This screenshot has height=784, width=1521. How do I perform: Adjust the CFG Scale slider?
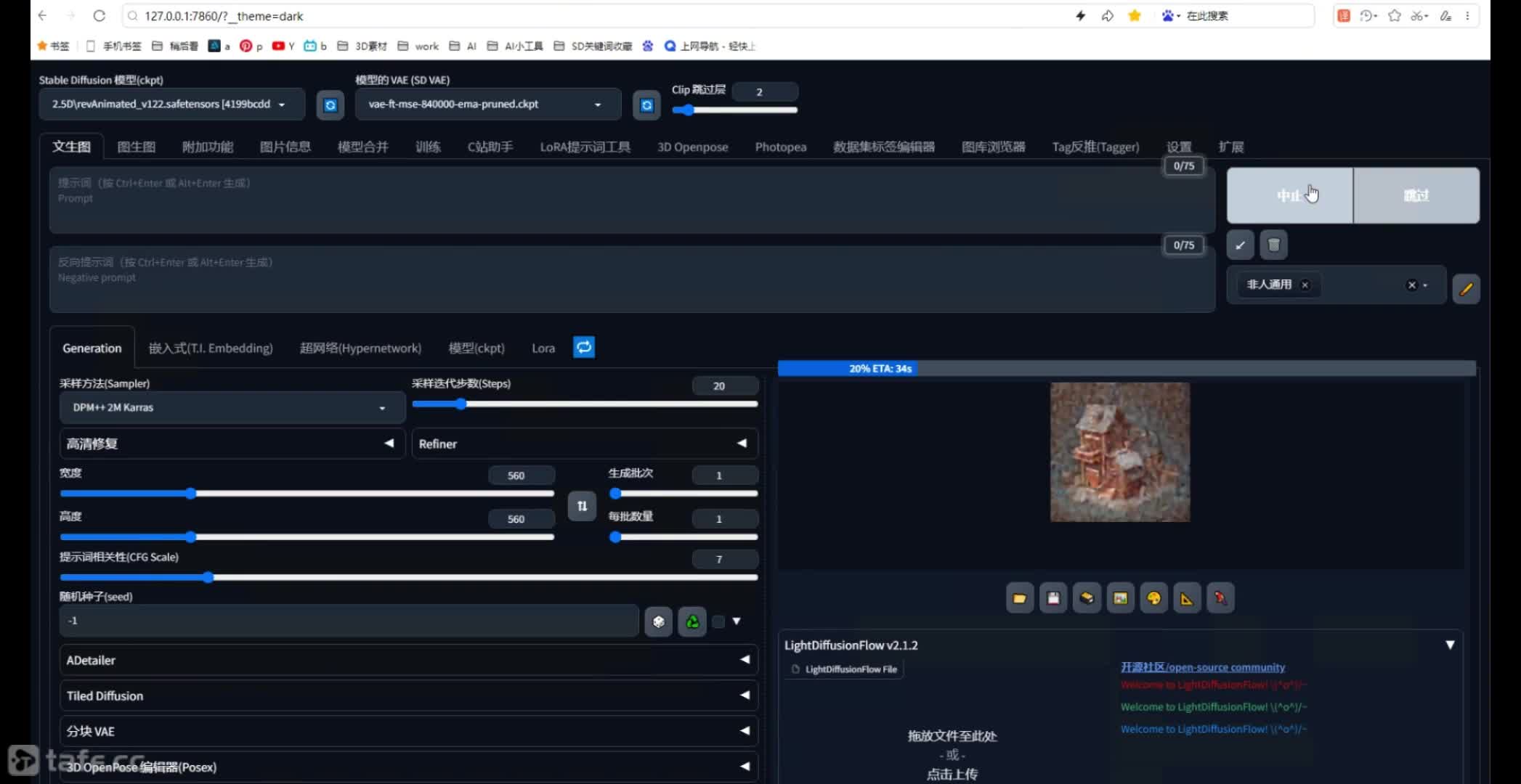(409, 577)
